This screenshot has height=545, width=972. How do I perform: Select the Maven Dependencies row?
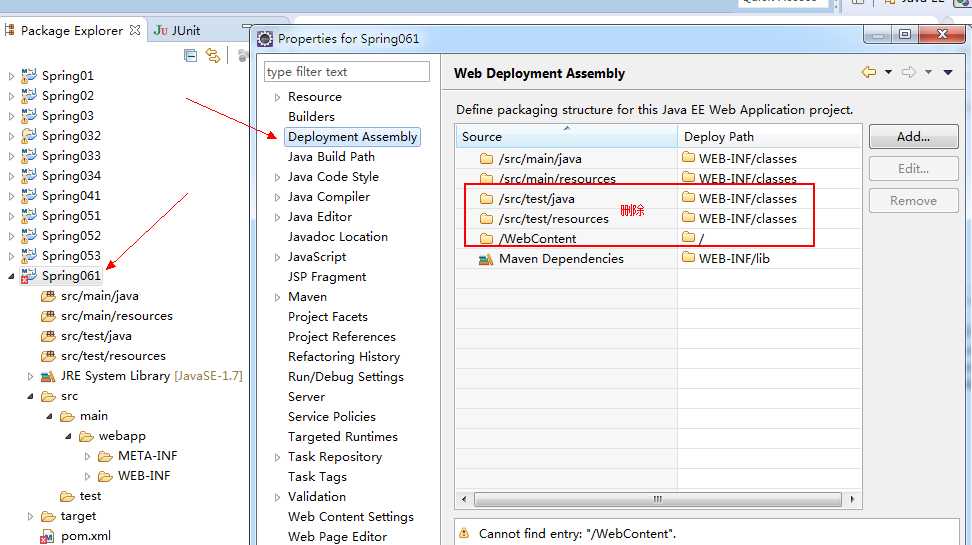point(658,259)
